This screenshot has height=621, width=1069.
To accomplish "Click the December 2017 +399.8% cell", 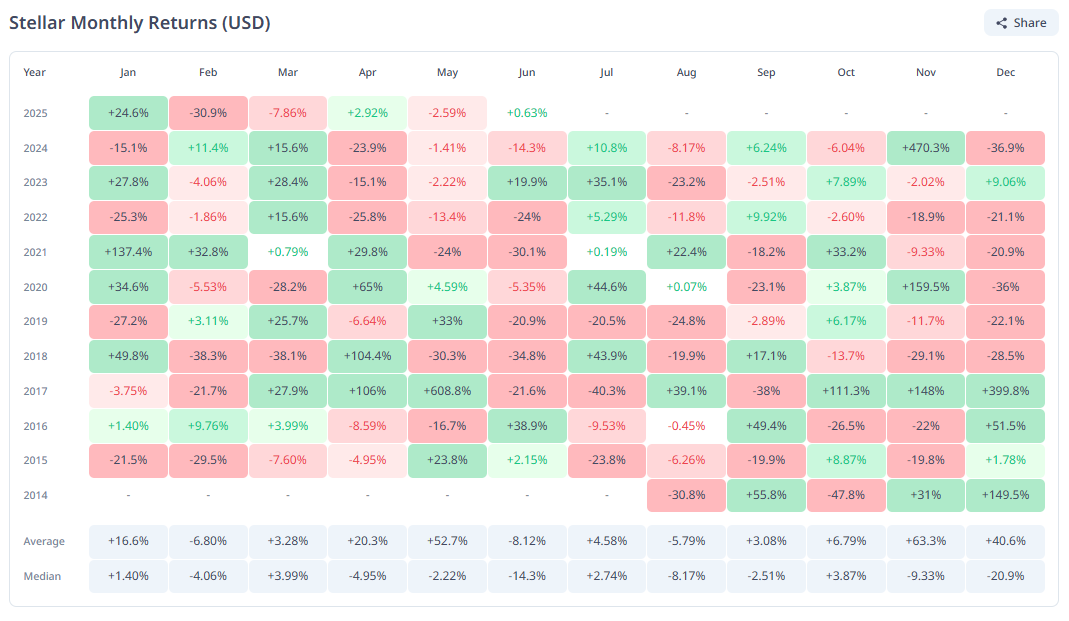I will pyautogui.click(x=1005, y=391).
